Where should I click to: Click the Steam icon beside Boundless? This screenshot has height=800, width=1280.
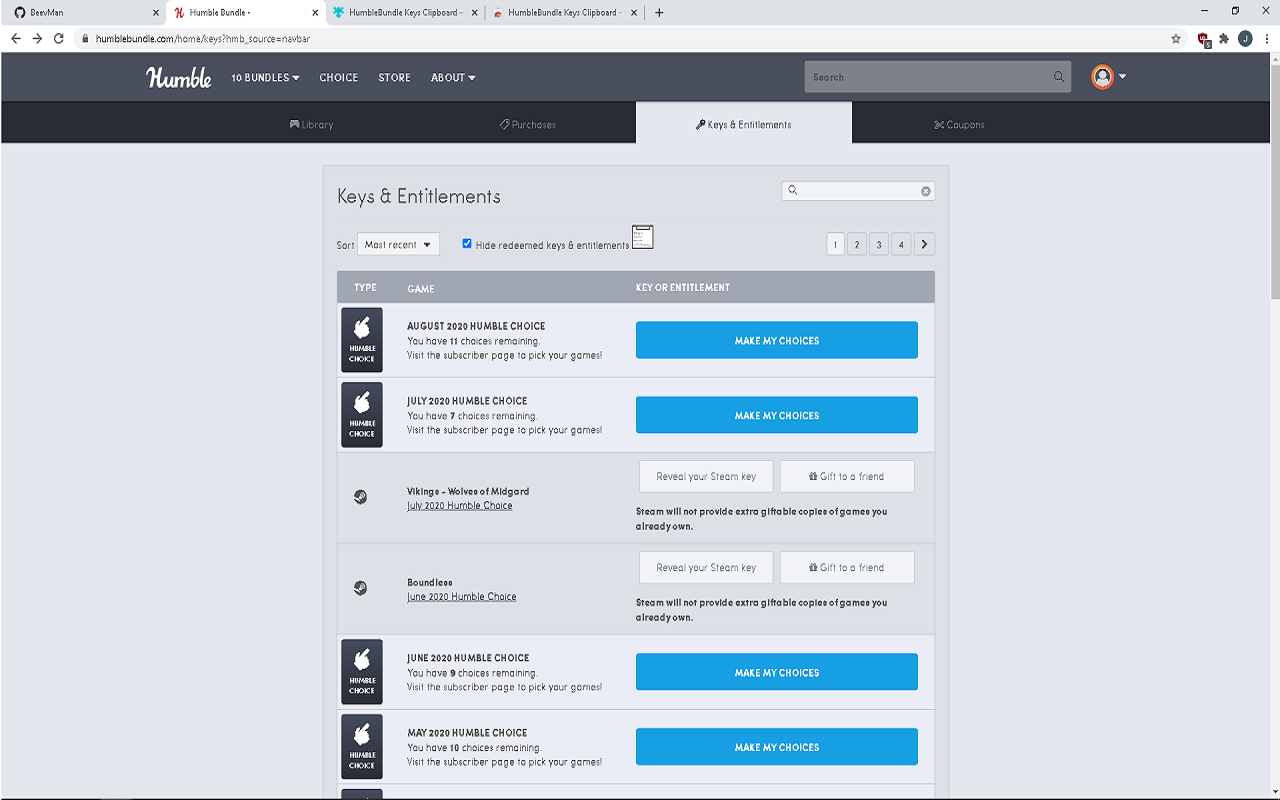[361, 588]
